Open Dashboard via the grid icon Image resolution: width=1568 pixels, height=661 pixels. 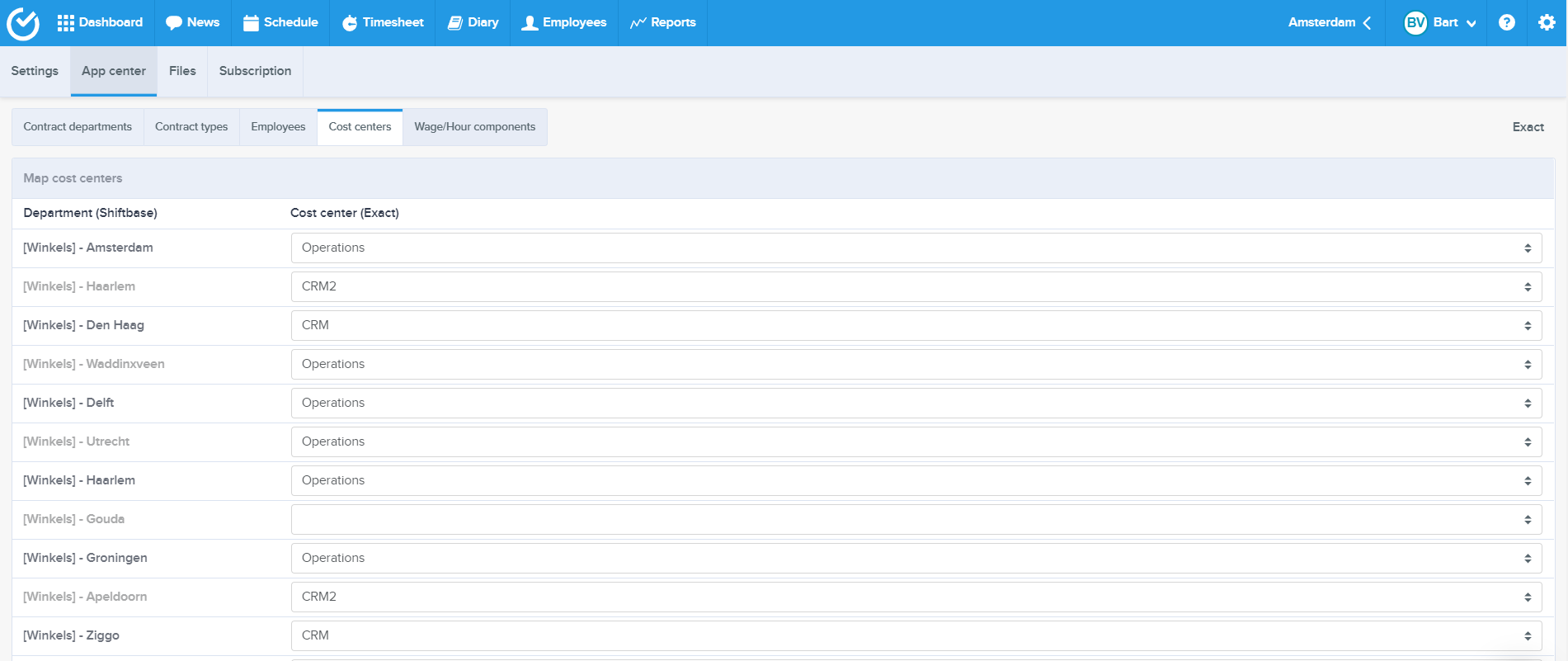66,23
